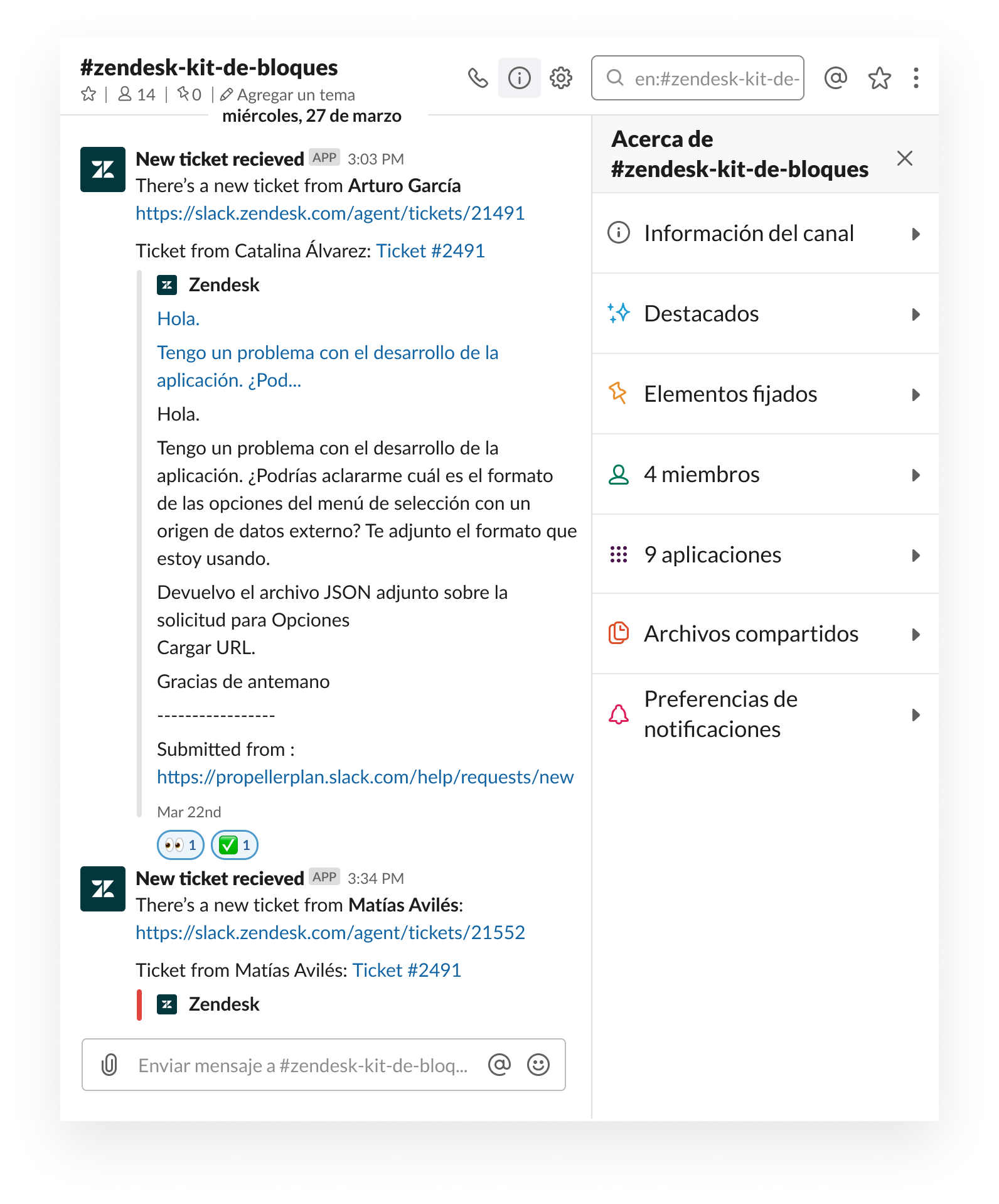Star the channel under the channel name
Viewport: 999px width, 1204px height.
pos(88,94)
